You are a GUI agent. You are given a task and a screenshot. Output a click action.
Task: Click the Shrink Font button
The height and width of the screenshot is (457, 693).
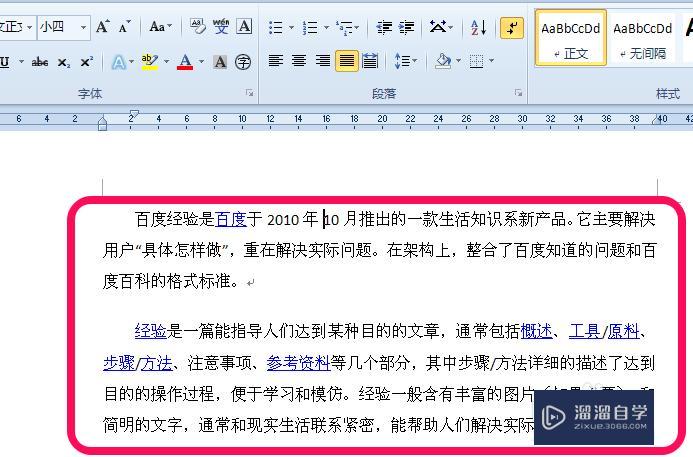coord(125,27)
